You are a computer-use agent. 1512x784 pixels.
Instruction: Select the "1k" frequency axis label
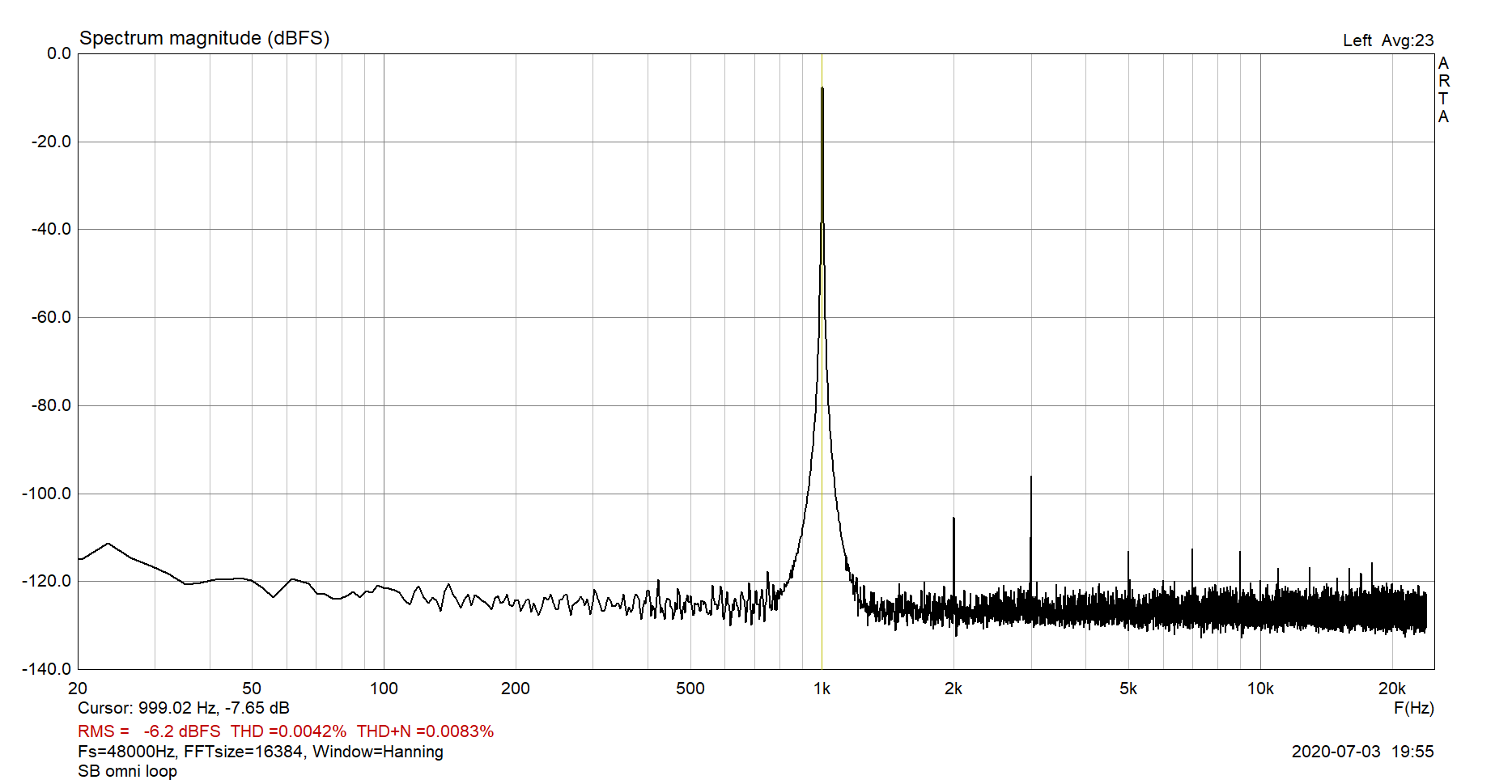tap(822, 689)
